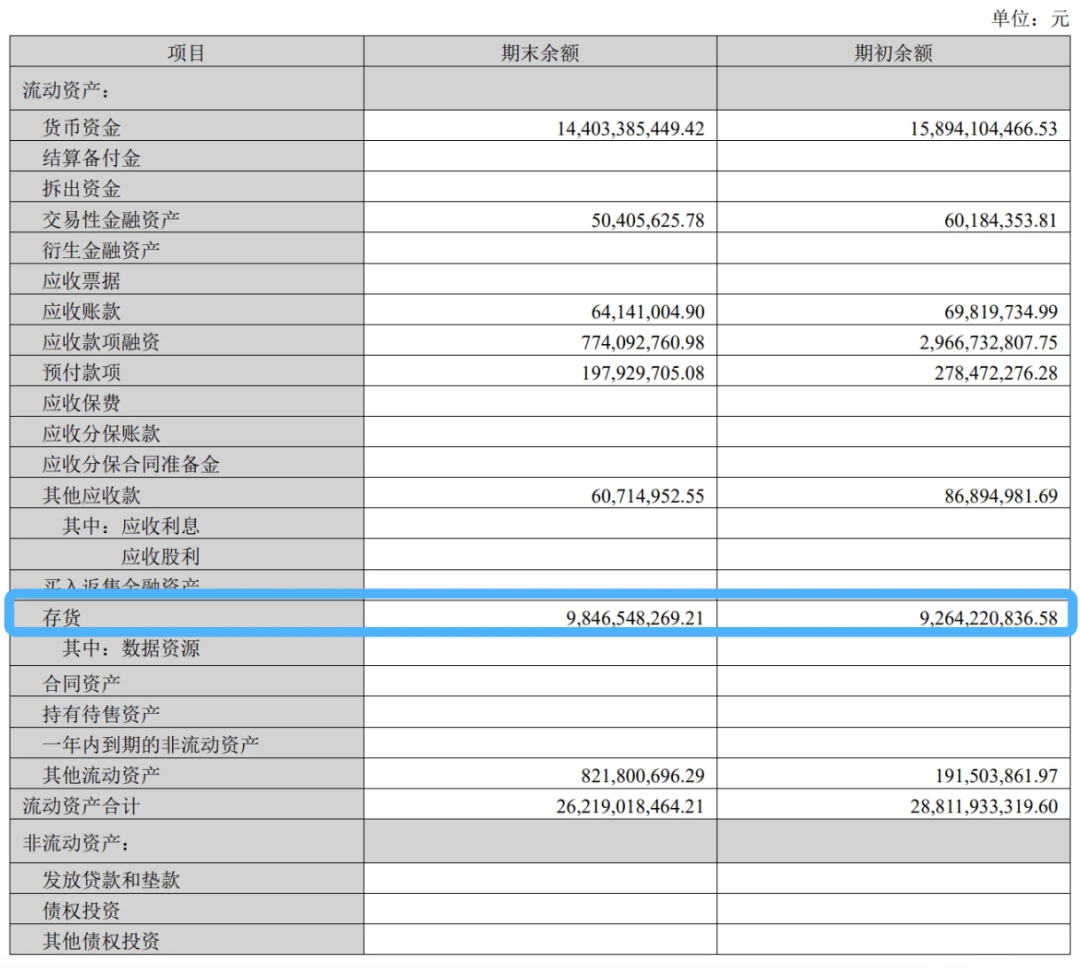The width and height of the screenshot is (1080, 972).
Task: Click the 单位：元 unit label
Action: (1029, 19)
